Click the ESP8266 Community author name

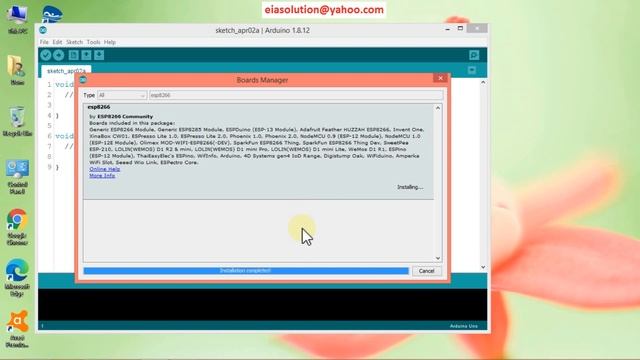tap(125, 117)
